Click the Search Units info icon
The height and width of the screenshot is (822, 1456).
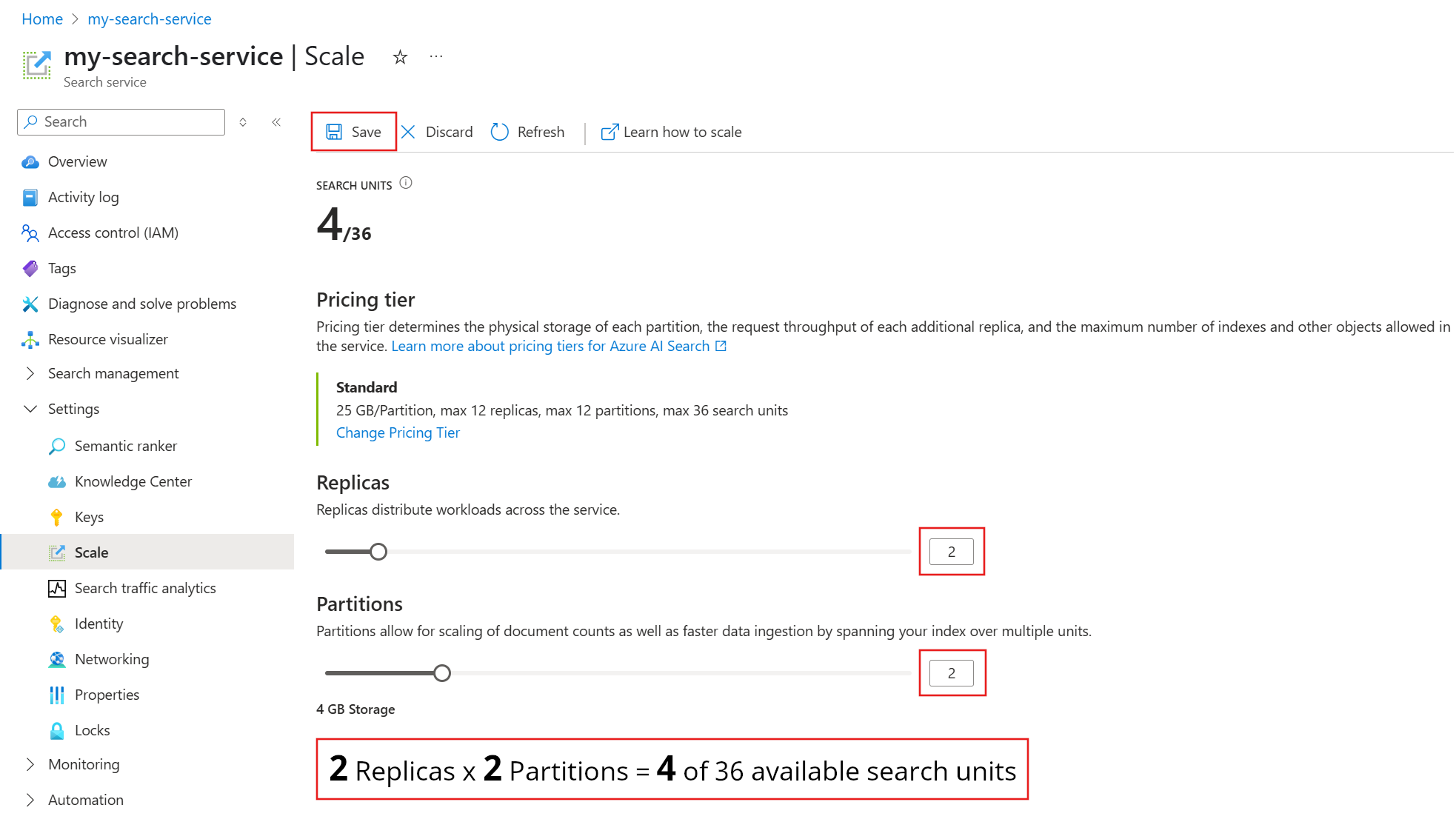[x=406, y=183]
